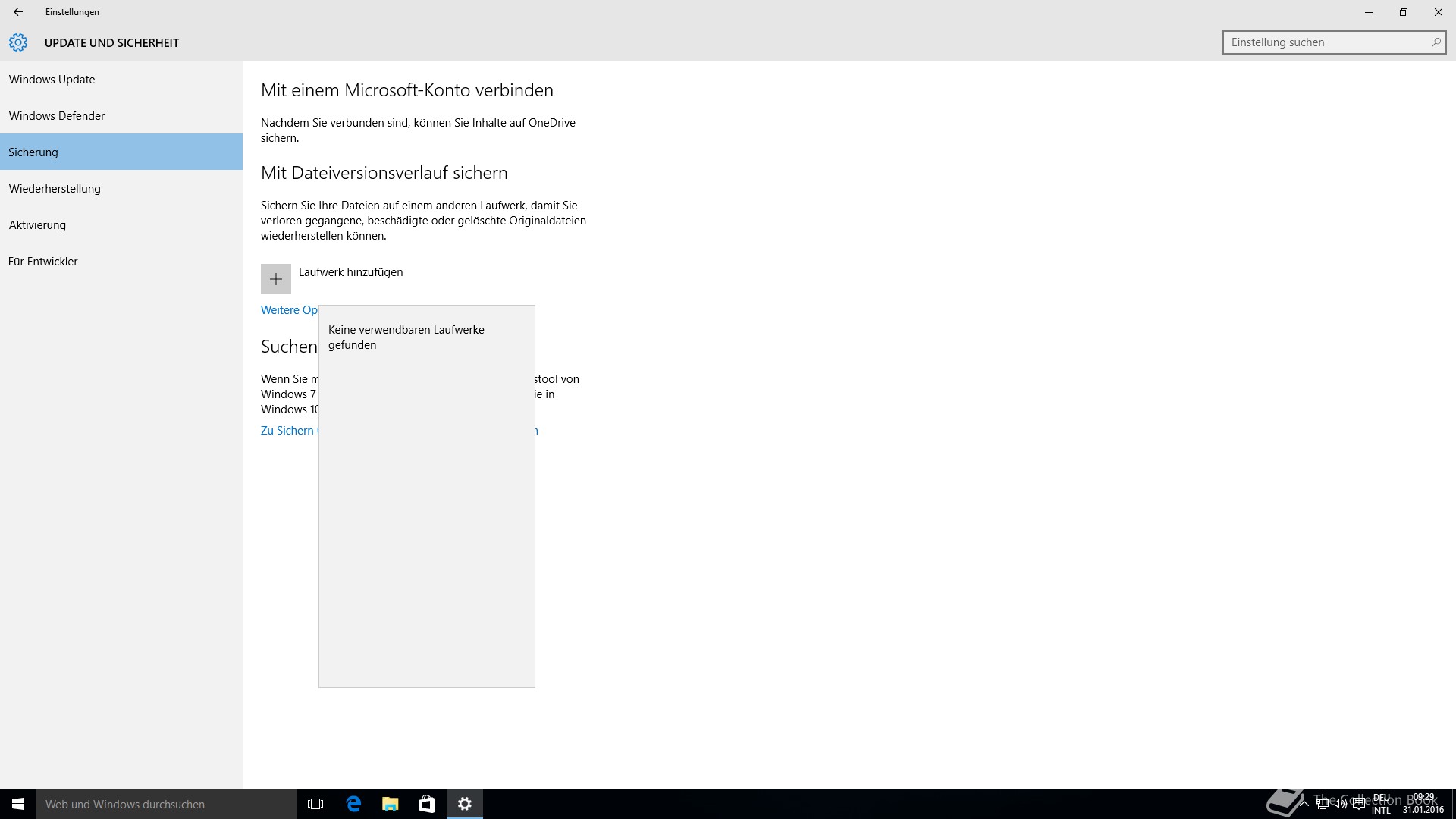Open Für Entwickler in the sidebar

(x=121, y=262)
